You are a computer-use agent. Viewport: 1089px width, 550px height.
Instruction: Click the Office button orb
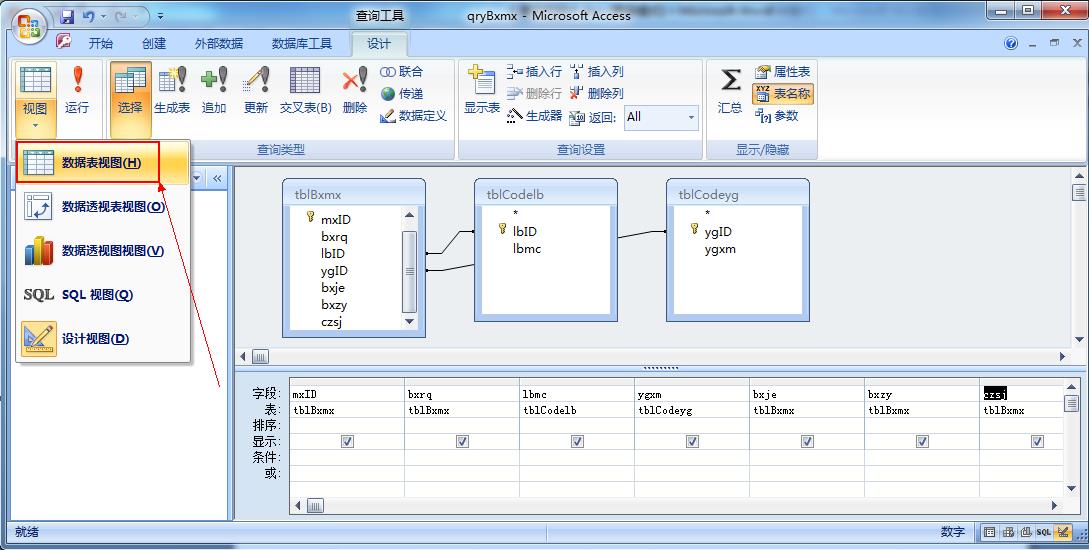28,27
